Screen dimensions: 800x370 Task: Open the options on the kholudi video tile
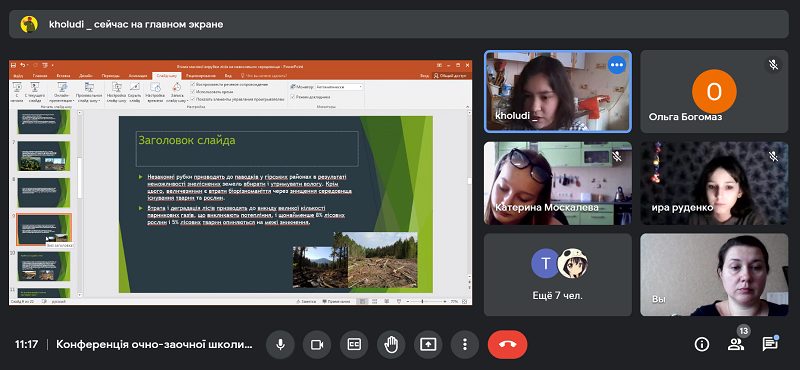tap(617, 65)
